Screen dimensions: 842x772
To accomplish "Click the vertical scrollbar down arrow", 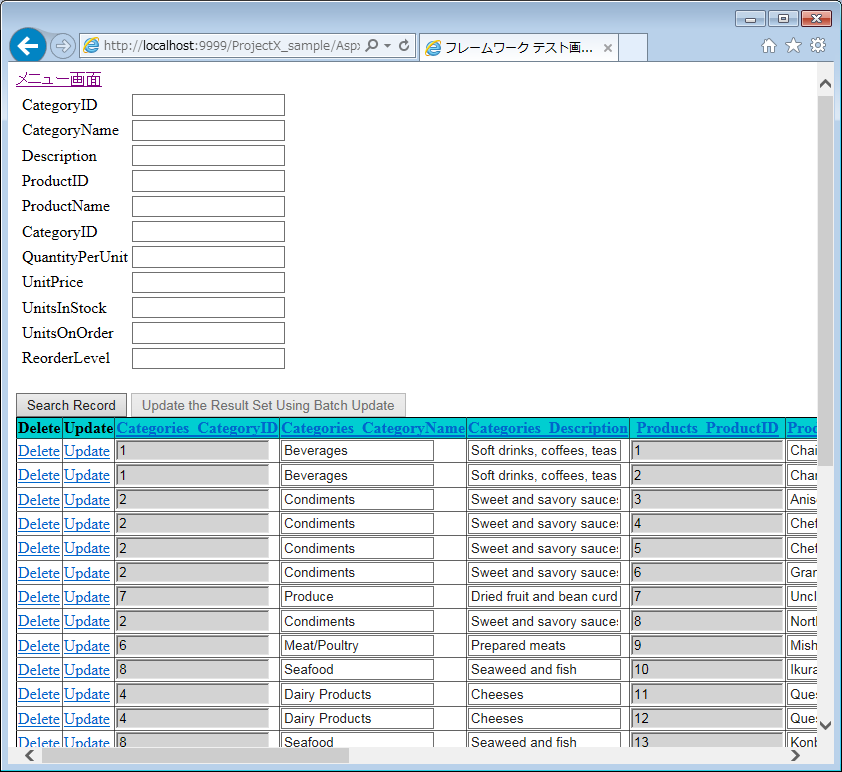I will tap(825, 726).
